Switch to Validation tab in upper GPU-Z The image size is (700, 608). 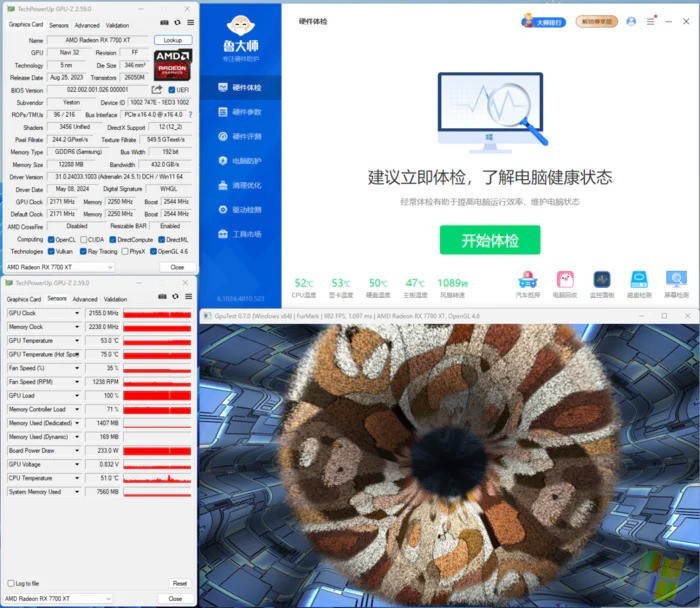coord(117,25)
